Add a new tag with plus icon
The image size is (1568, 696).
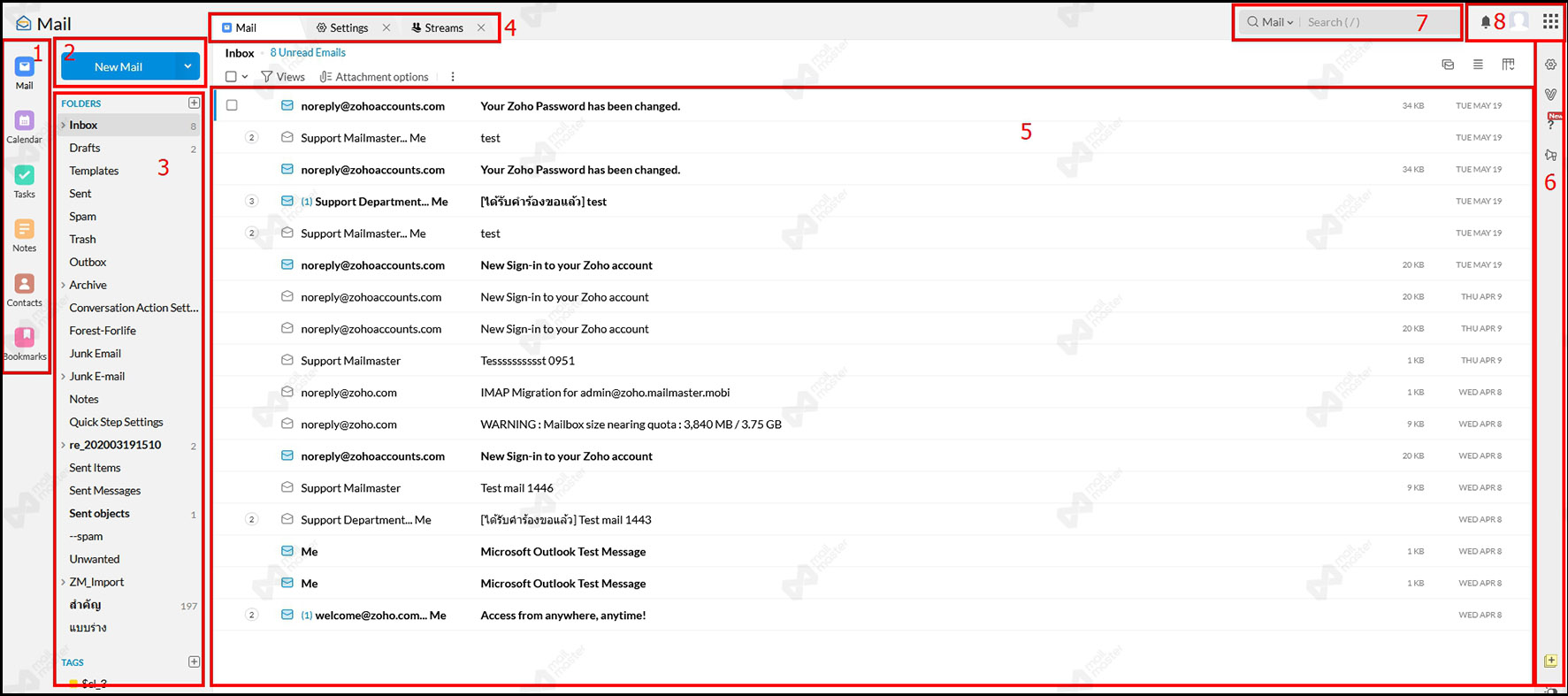click(195, 662)
